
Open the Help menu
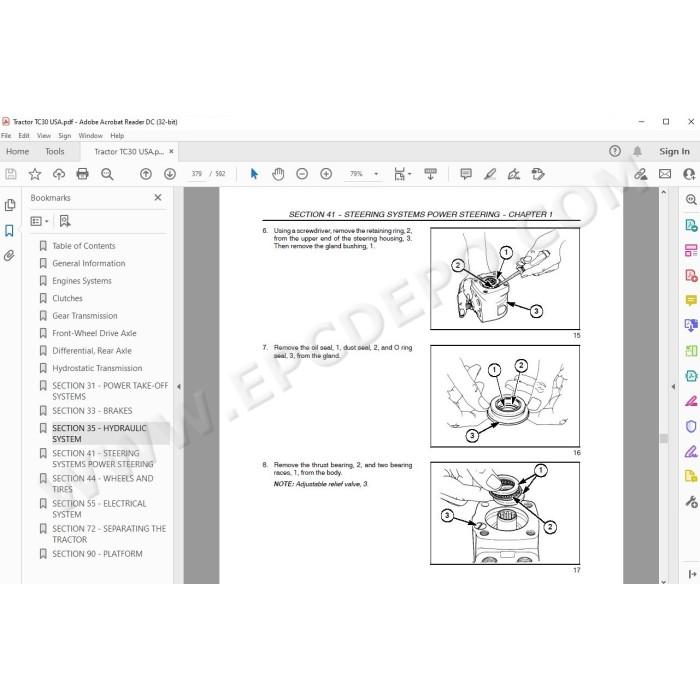(117, 135)
